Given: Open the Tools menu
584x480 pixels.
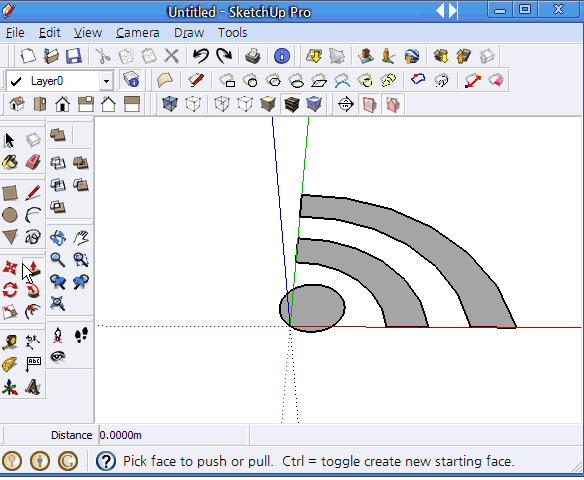Looking at the screenshot, I should (232, 33).
